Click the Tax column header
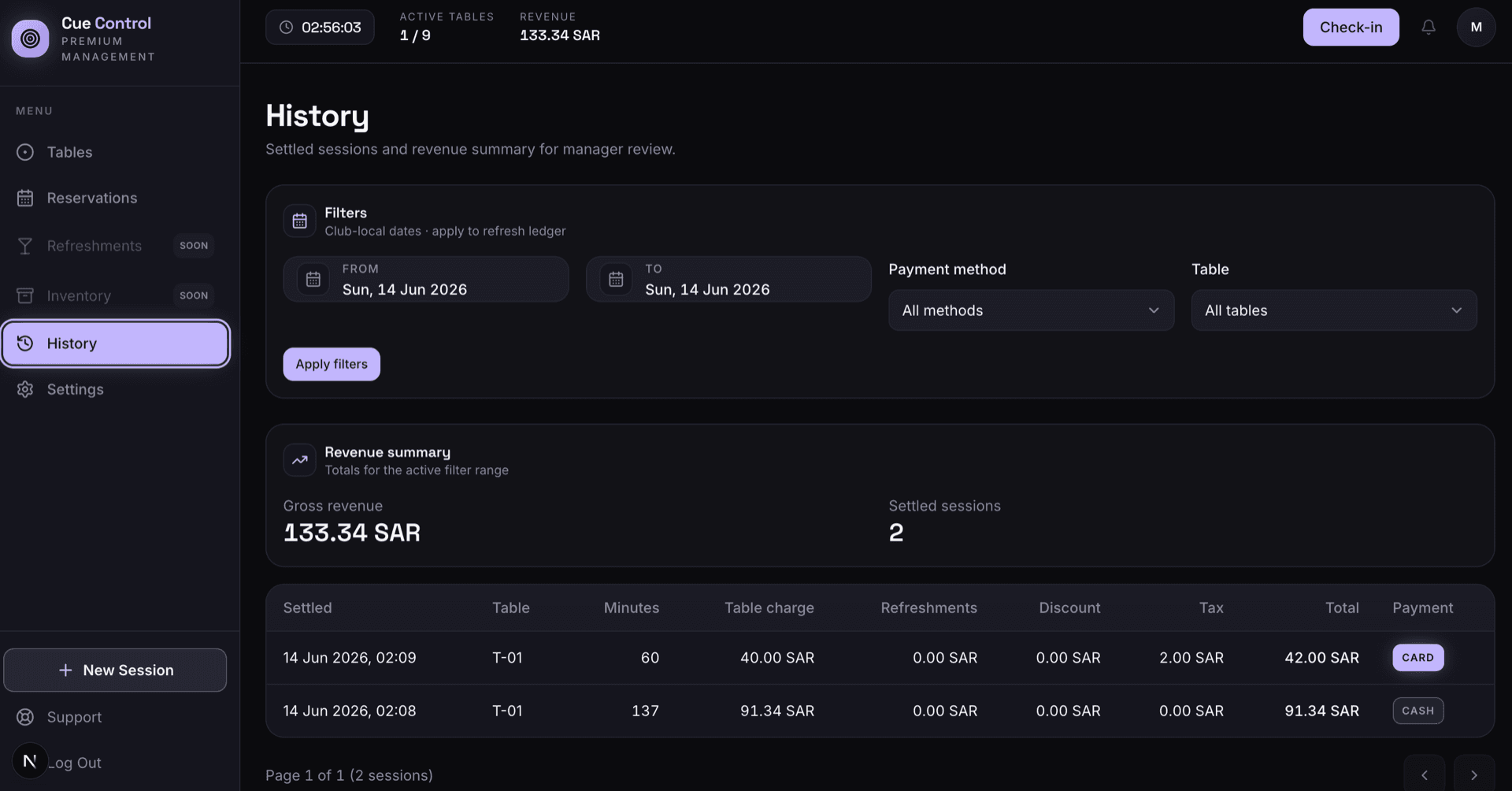Screen dimensions: 1512x791 tap(1211, 608)
